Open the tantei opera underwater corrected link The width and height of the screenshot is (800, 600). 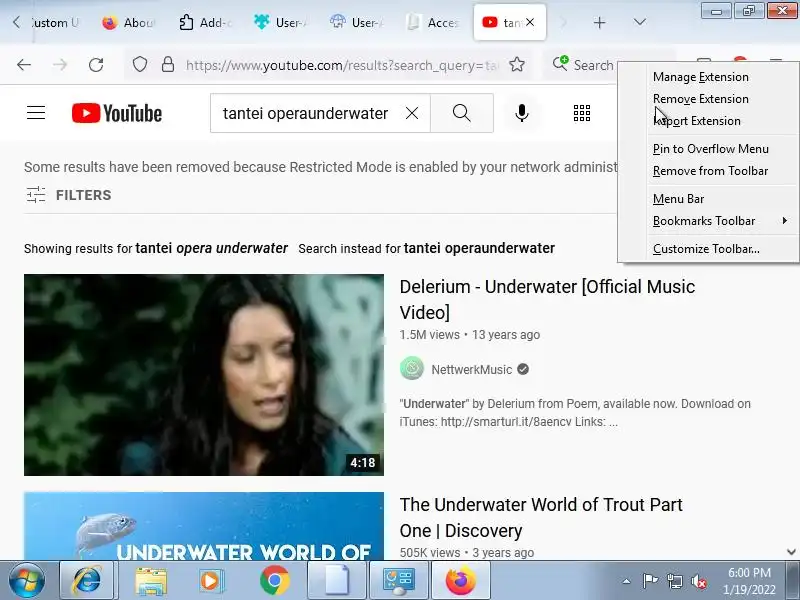pyautogui.click(x=211, y=248)
